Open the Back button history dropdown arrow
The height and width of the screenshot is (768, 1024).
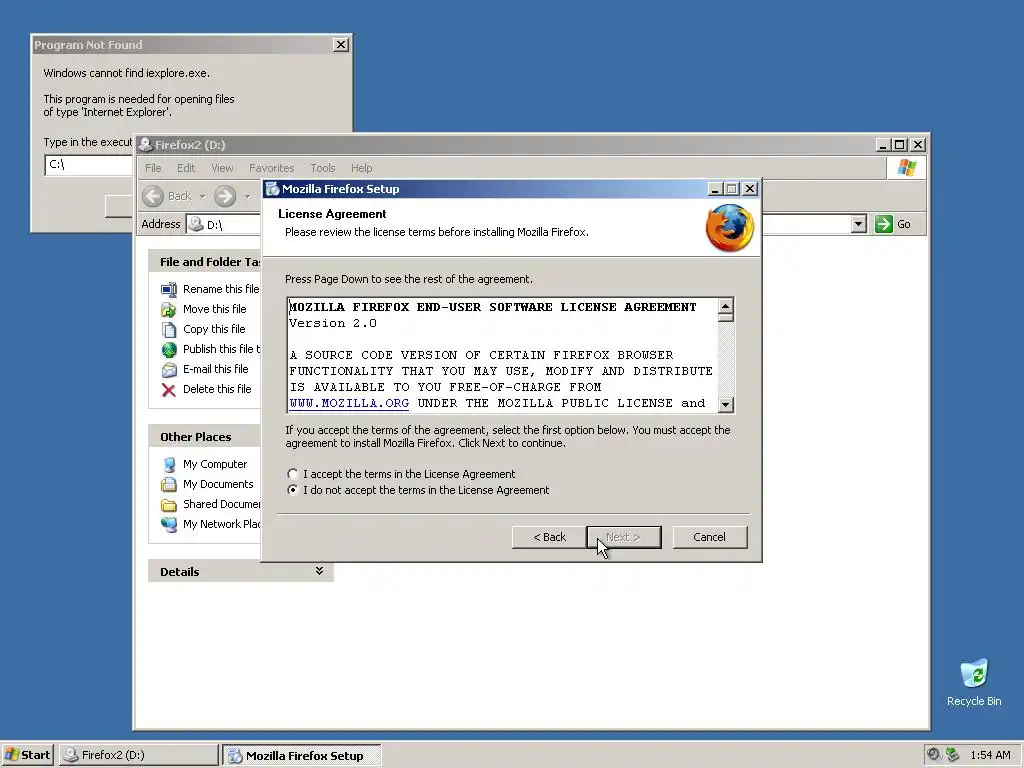click(202, 196)
